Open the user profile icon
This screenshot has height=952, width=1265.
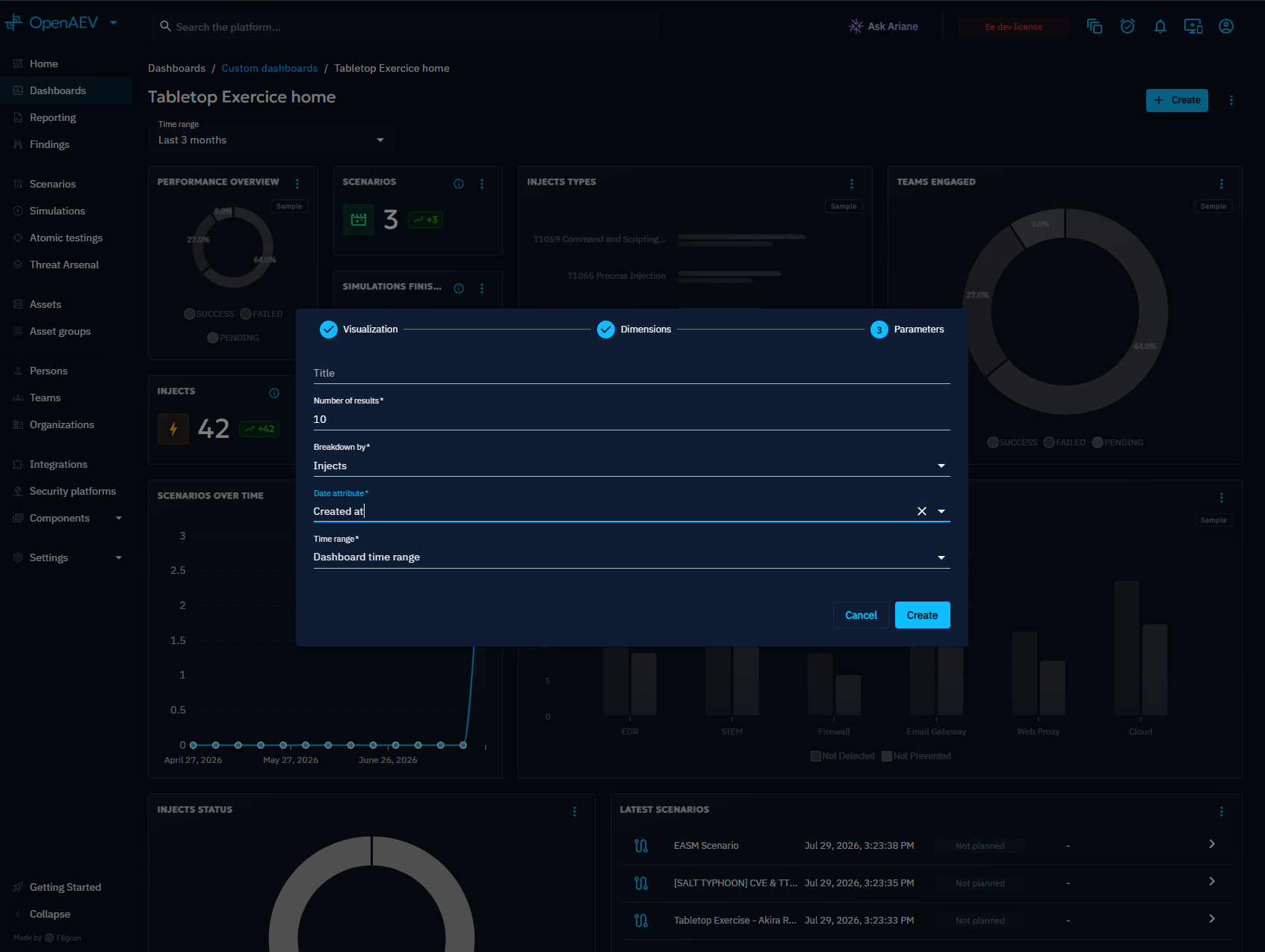pyautogui.click(x=1225, y=27)
